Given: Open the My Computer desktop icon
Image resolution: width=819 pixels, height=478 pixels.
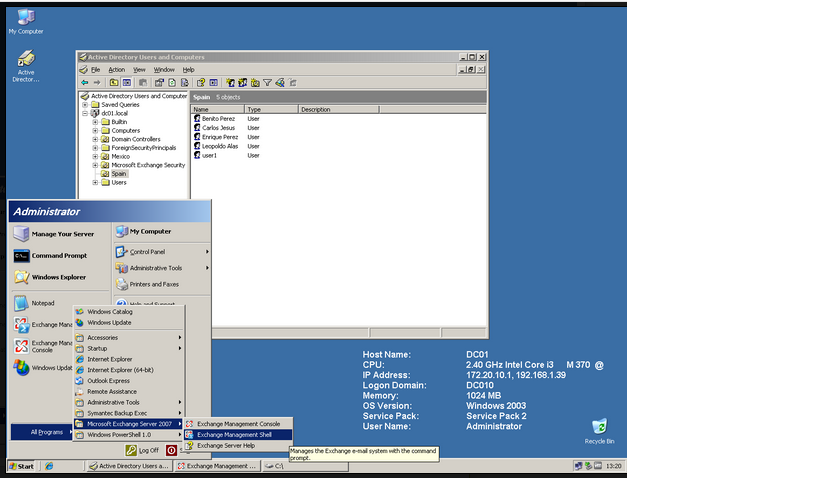Looking at the screenshot, I should 26,22.
